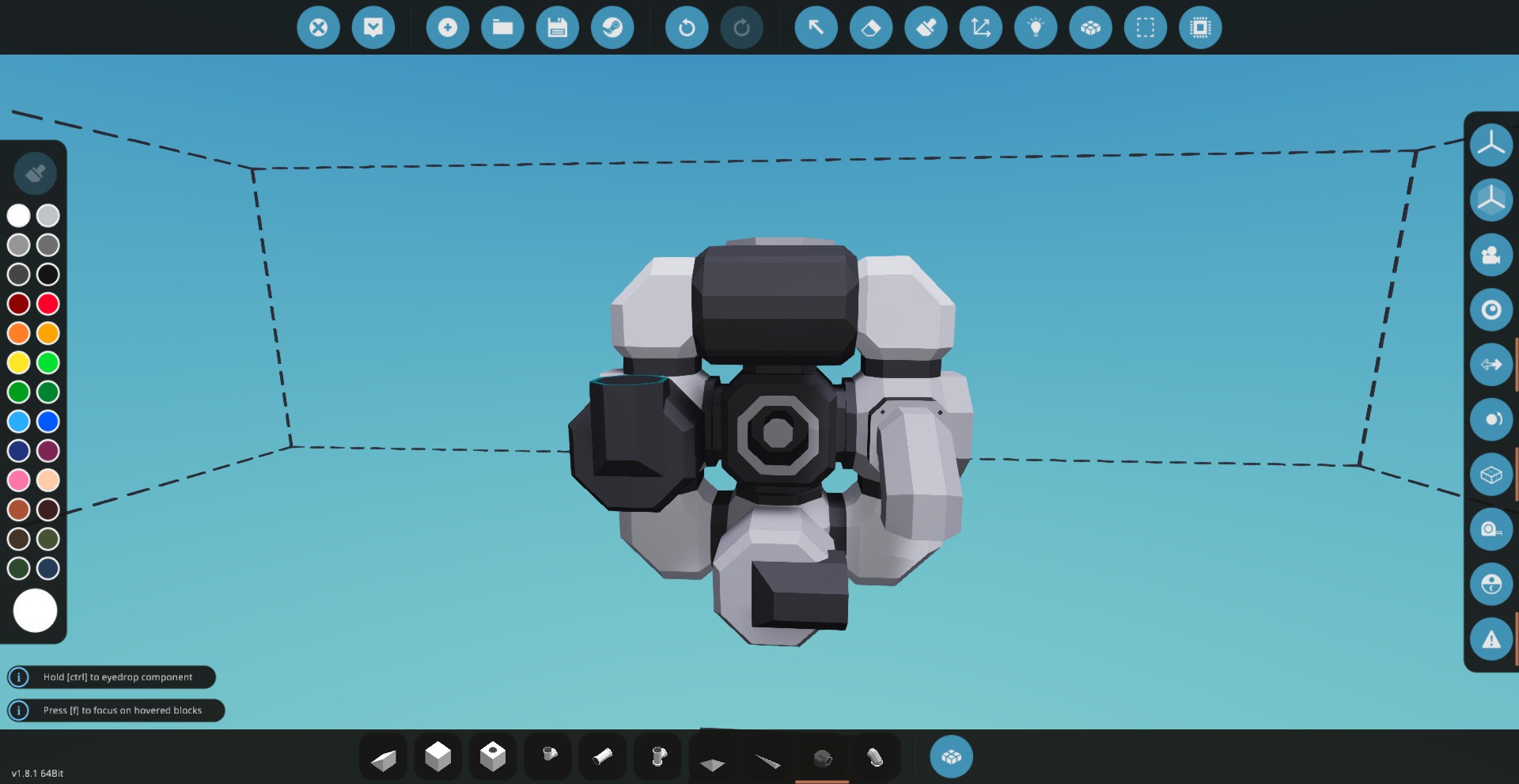Click the stacked blocks icon in top toolbar
Screen dimensions: 1519x784
[x=1091, y=28]
